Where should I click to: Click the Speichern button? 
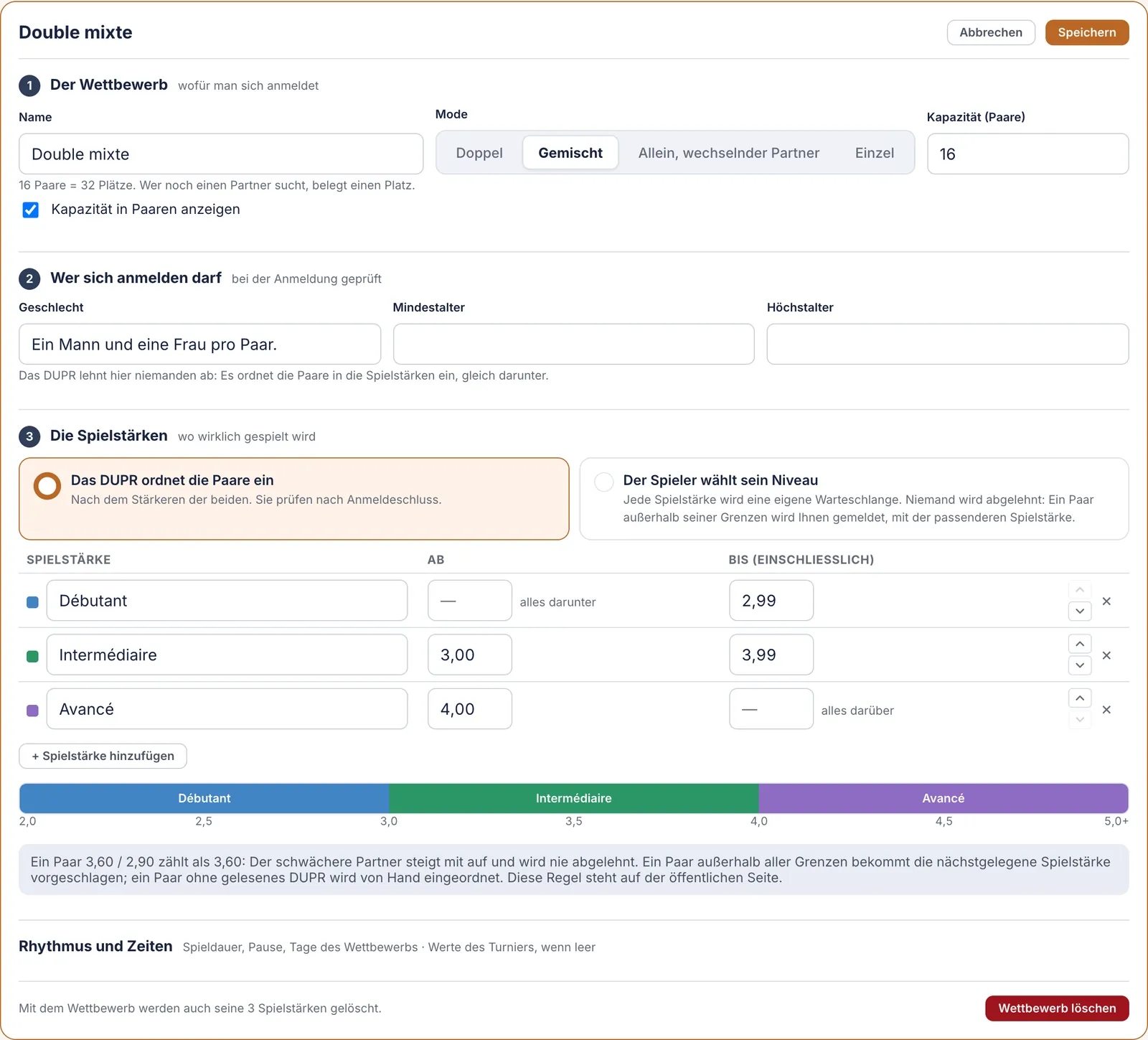click(x=1087, y=32)
